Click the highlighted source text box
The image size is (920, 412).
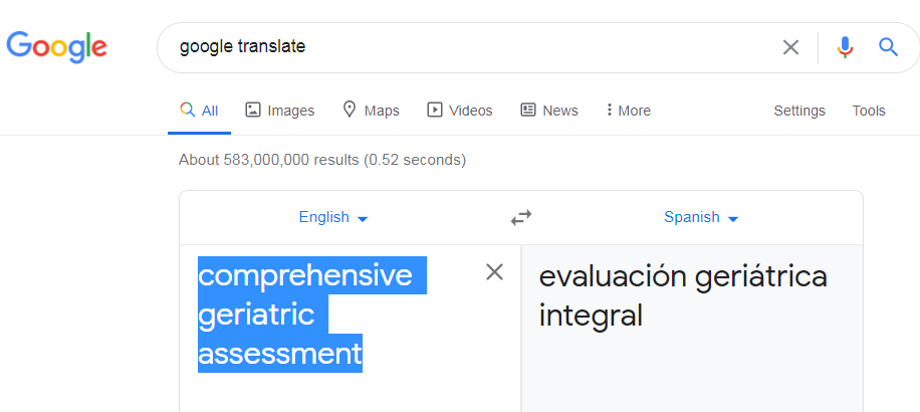[x=300, y=315]
